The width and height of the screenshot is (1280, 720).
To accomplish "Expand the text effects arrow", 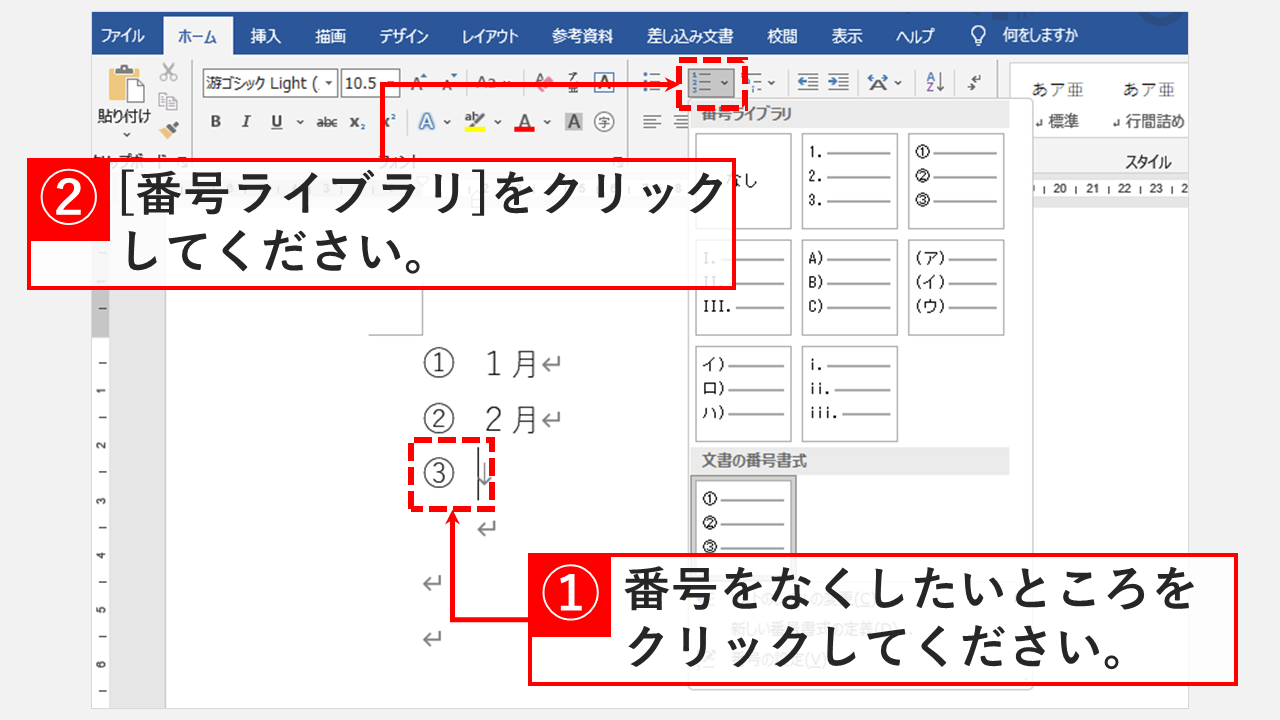I will pyautogui.click(x=447, y=123).
